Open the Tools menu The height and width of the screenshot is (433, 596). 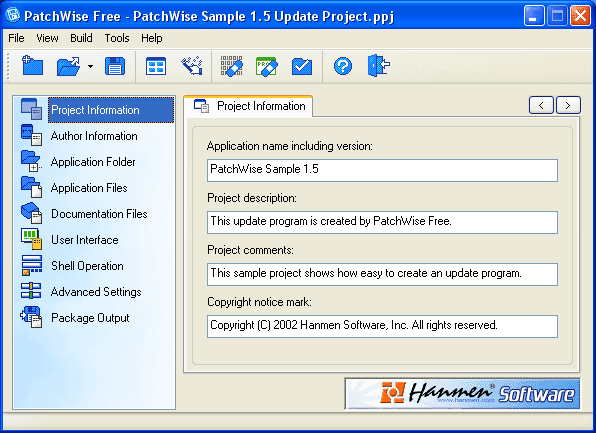(117, 38)
